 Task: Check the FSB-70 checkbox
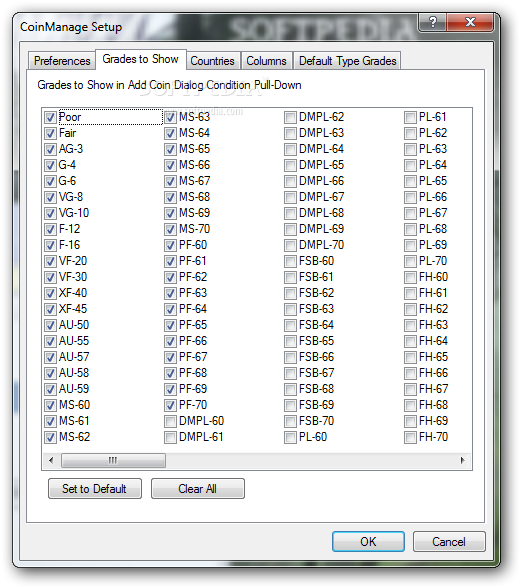(290, 422)
